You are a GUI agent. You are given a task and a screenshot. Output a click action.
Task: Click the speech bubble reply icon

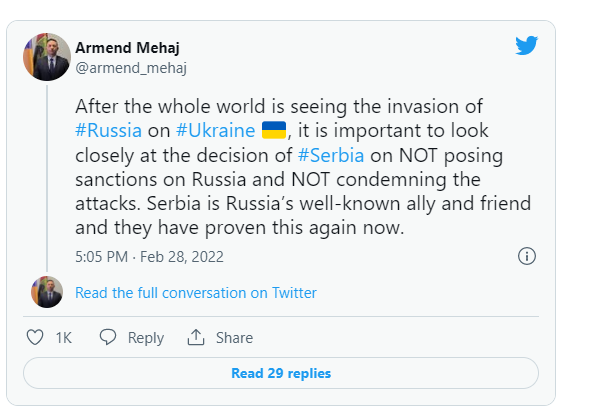point(108,338)
